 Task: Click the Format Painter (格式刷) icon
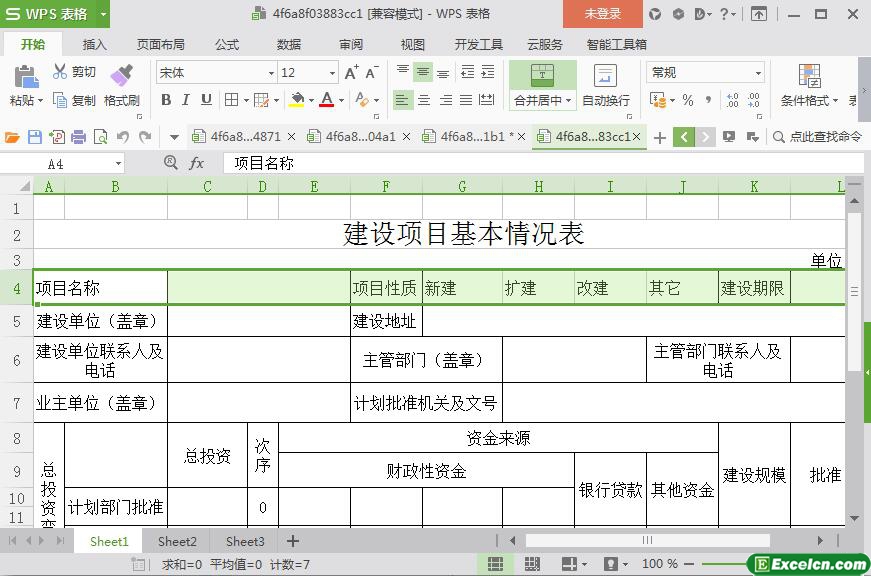pos(121,75)
